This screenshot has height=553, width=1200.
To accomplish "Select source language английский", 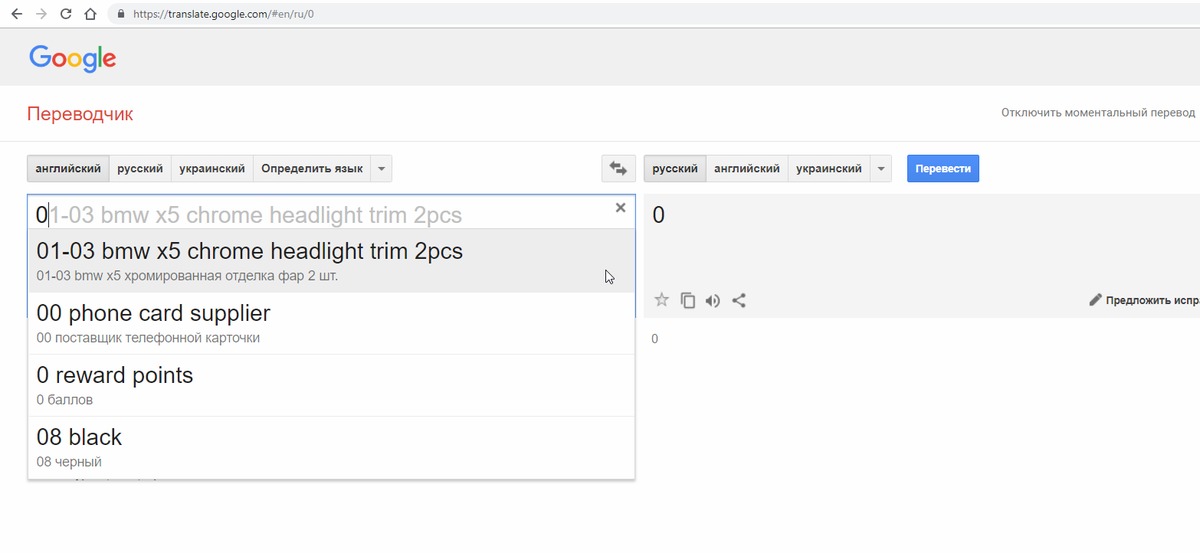I will click(x=68, y=169).
